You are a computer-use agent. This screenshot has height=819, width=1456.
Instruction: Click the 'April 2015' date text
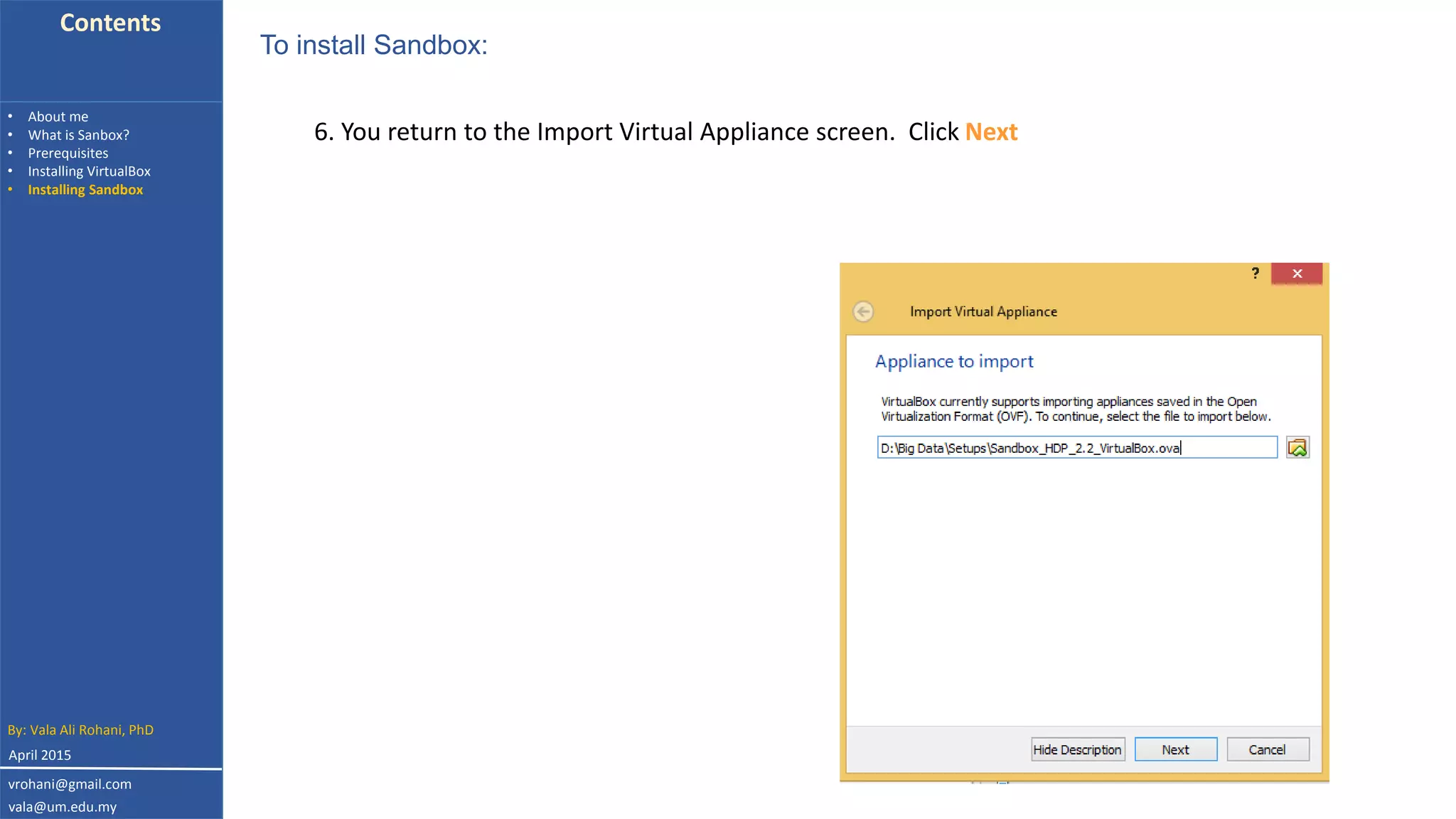click(40, 755)
